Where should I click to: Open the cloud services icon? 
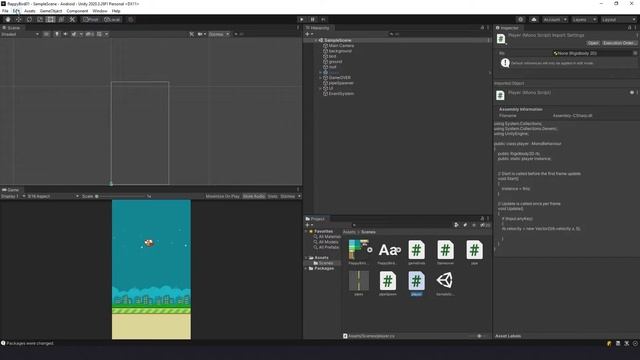(534, 19)
